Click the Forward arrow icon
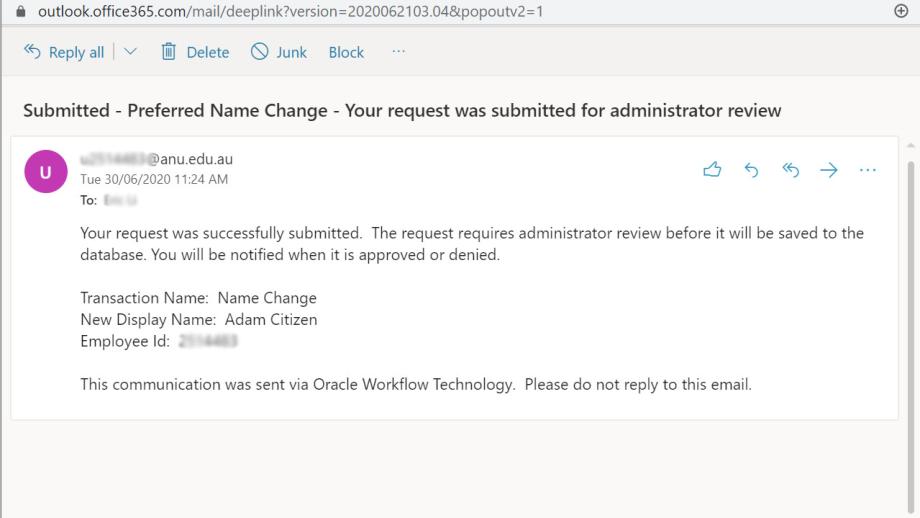This screenshot has height=518, width=920. (828, 170)
